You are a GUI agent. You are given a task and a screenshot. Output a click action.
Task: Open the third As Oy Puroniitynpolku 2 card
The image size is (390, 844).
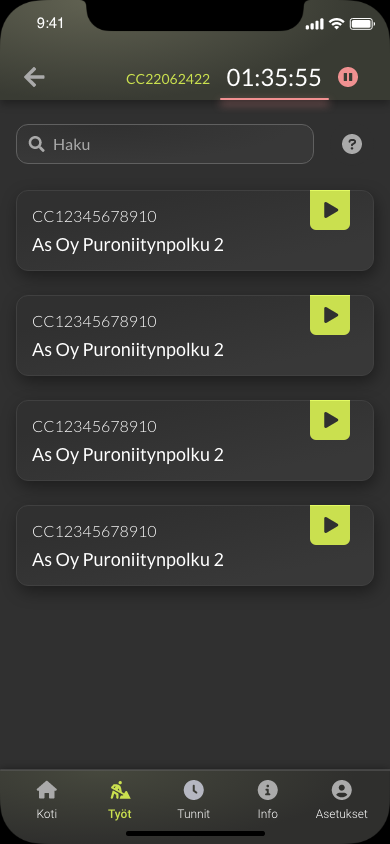click(x=195, y=440)
